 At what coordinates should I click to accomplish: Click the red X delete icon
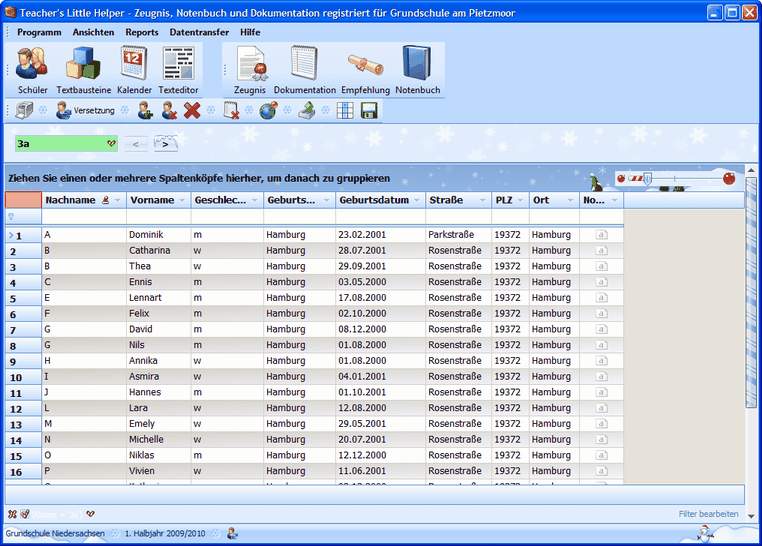[192, 111]
